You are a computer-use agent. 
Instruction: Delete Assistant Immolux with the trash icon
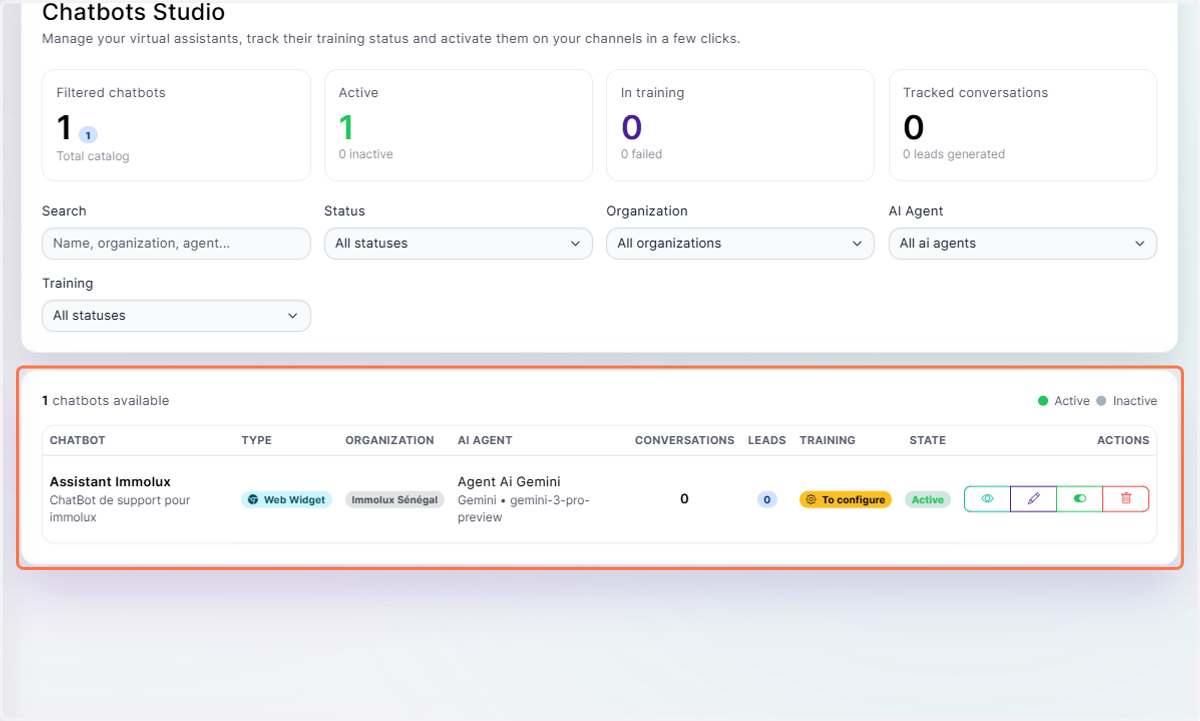[1126, 499]
